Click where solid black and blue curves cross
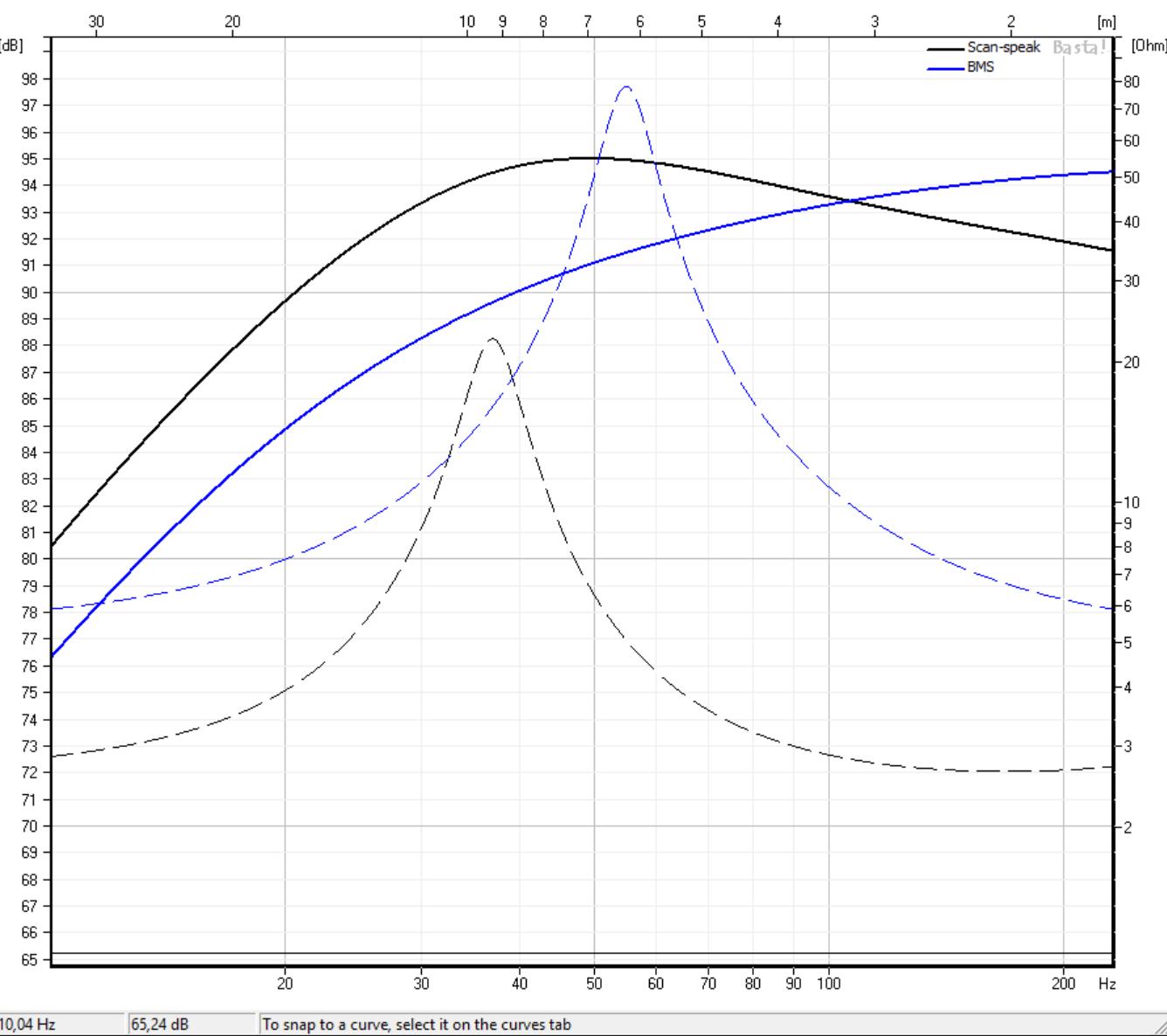 (848, 201)
